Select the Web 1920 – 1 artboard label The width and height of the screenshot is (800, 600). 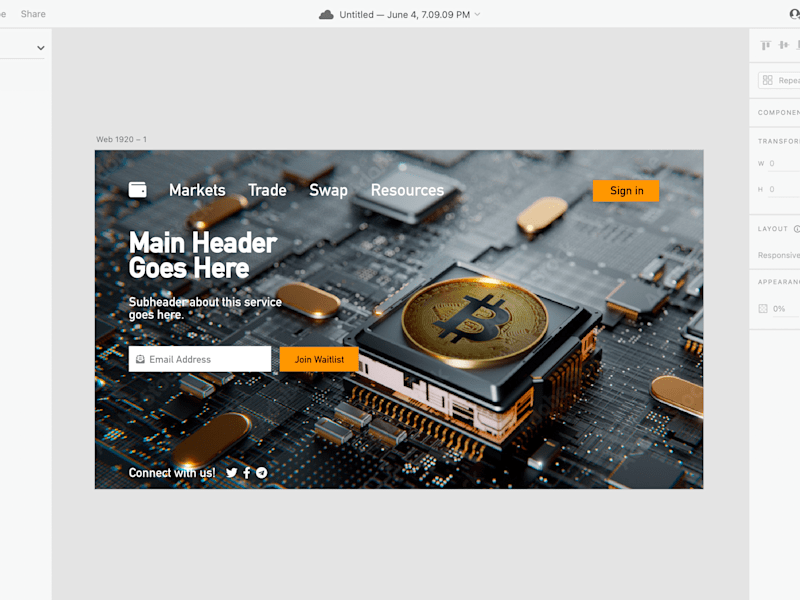(x=121, y=139)
